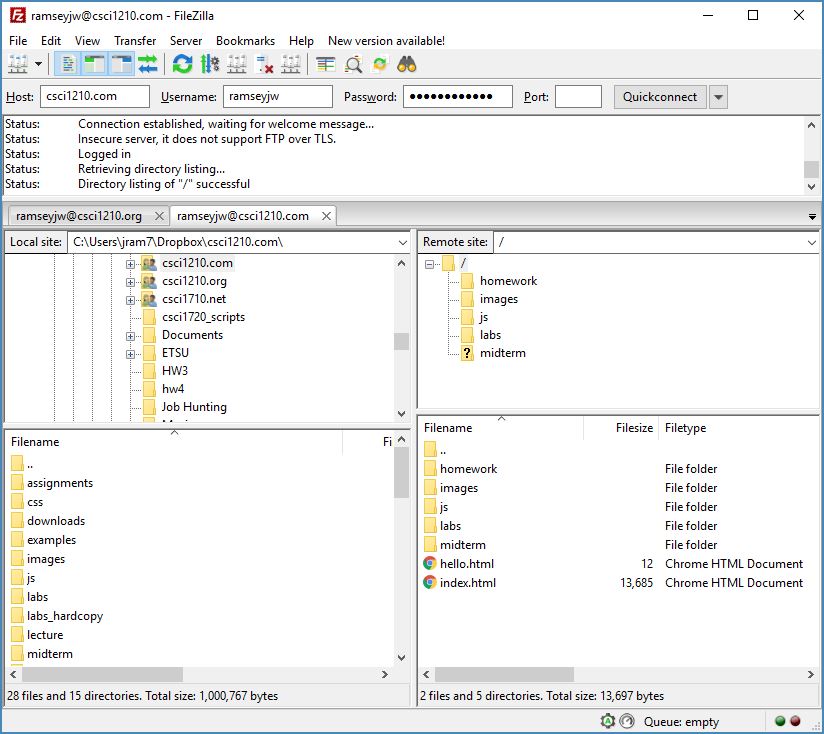Screen dimensions: 824x734
Task: Toggle directory comparison
Action: (x=353, y=65)
